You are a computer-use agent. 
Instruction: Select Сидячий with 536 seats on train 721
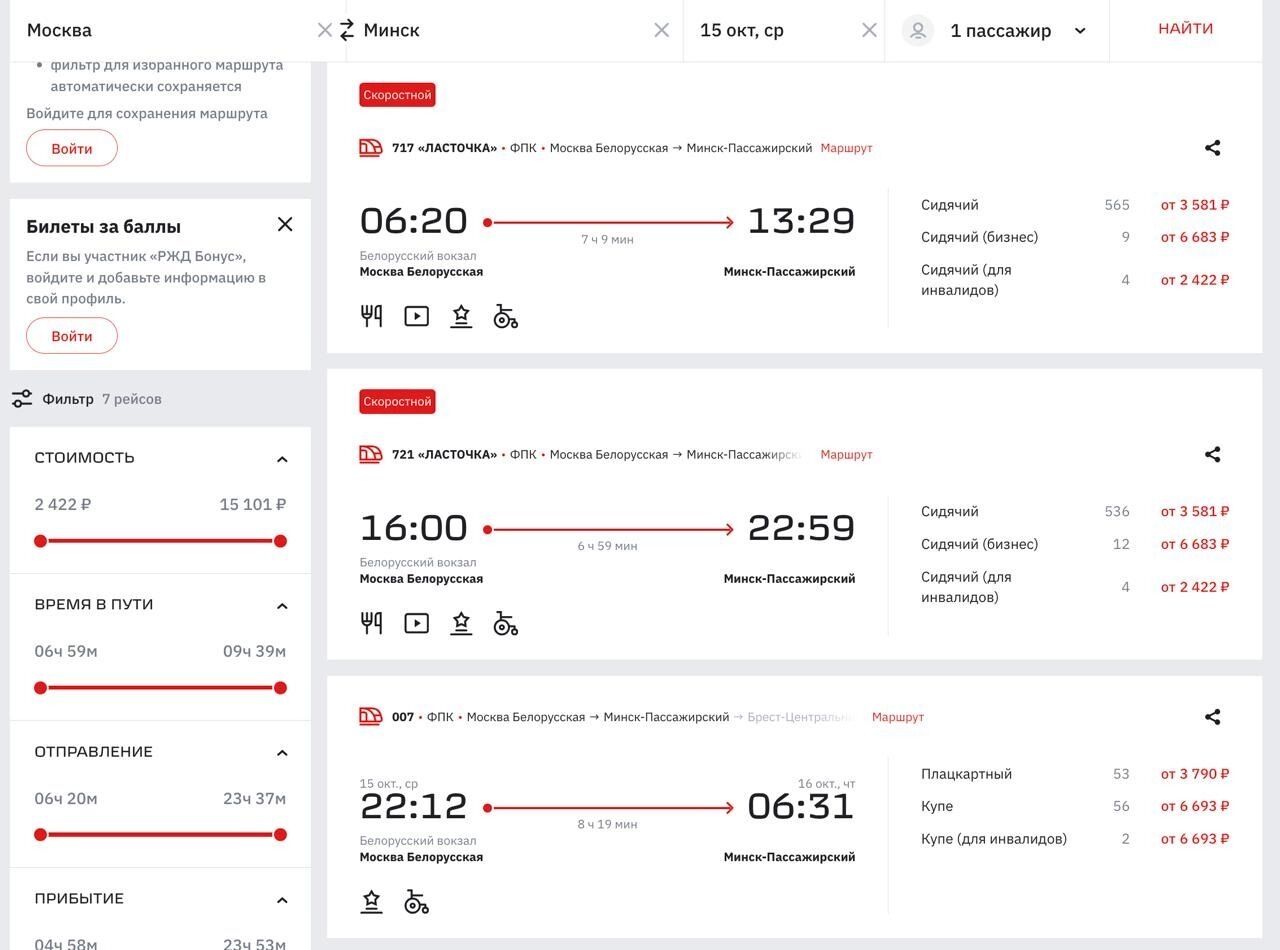(1075, 512)
